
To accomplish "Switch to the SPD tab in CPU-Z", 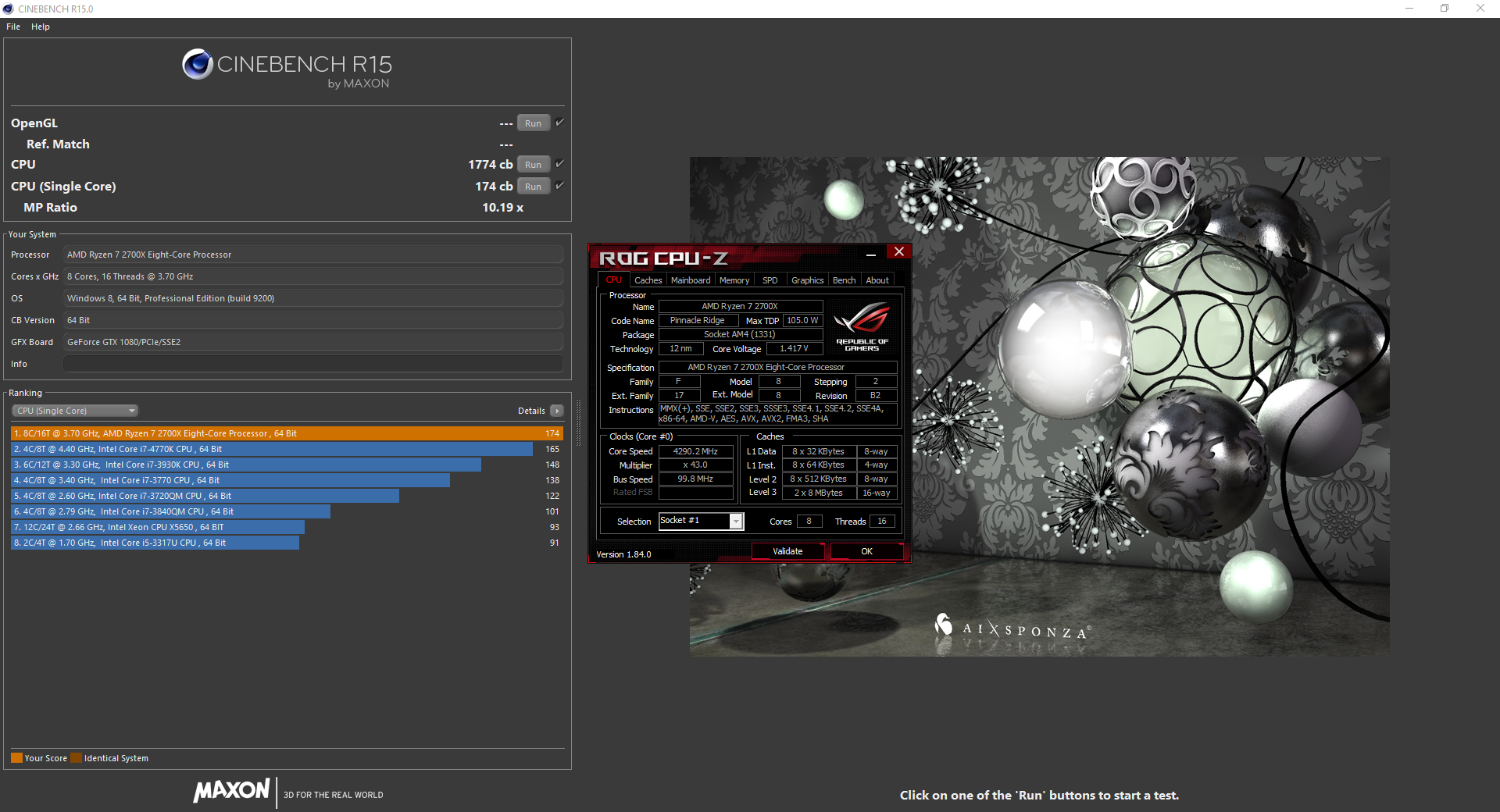I will click(770, 280).
